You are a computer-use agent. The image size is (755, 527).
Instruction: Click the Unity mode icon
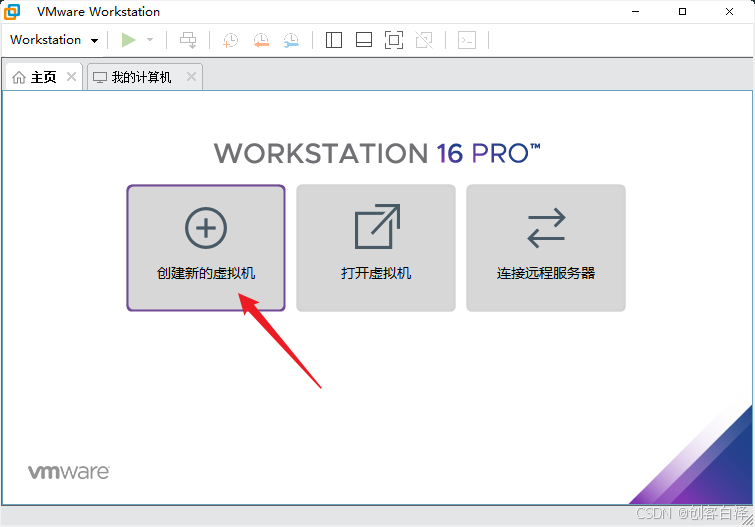(424, 40)
